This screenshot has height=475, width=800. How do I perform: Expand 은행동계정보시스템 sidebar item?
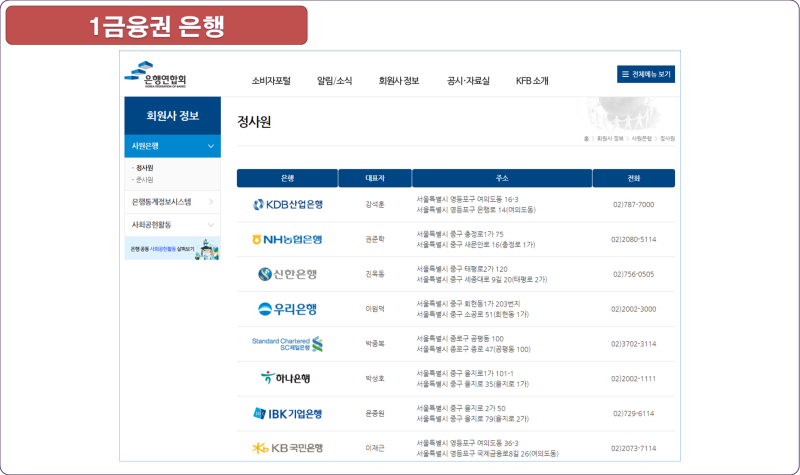pos(172,202)
